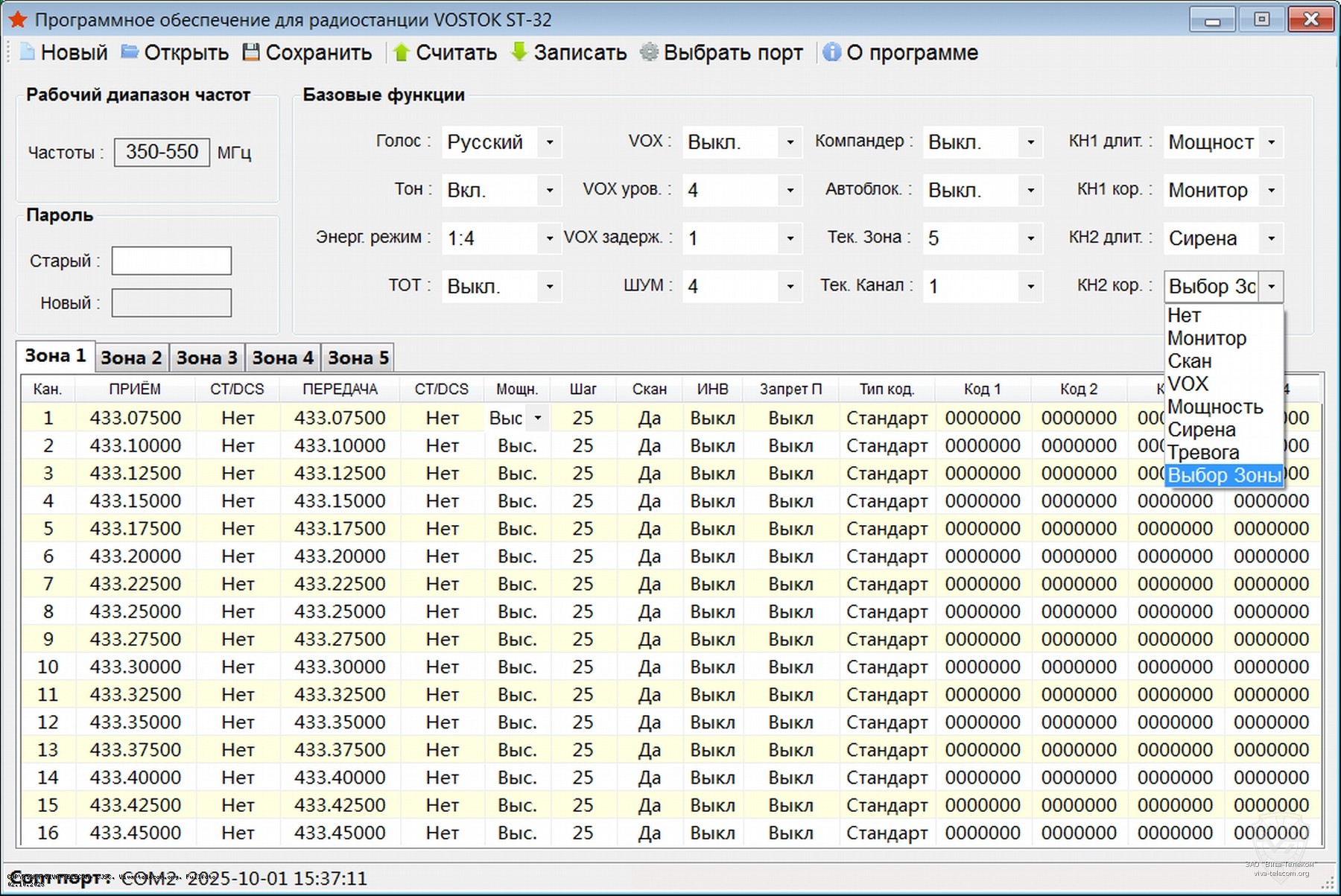Select Монитор option in the dropdown list
Image resolution: width=1341 pixels, height=896 pixels.
coord(1207,338)
